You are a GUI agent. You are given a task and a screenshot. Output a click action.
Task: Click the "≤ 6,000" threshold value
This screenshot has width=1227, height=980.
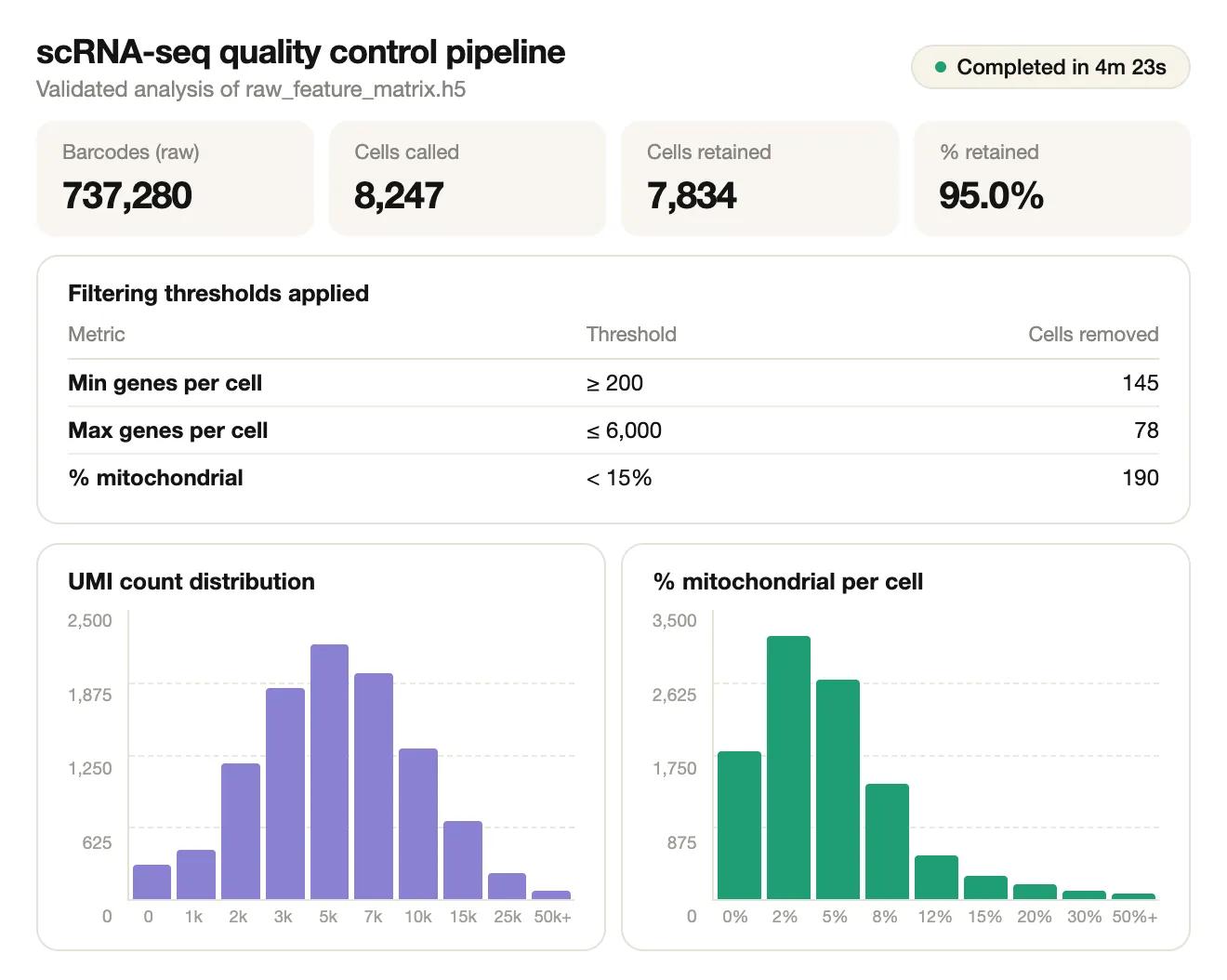point(624,430)
